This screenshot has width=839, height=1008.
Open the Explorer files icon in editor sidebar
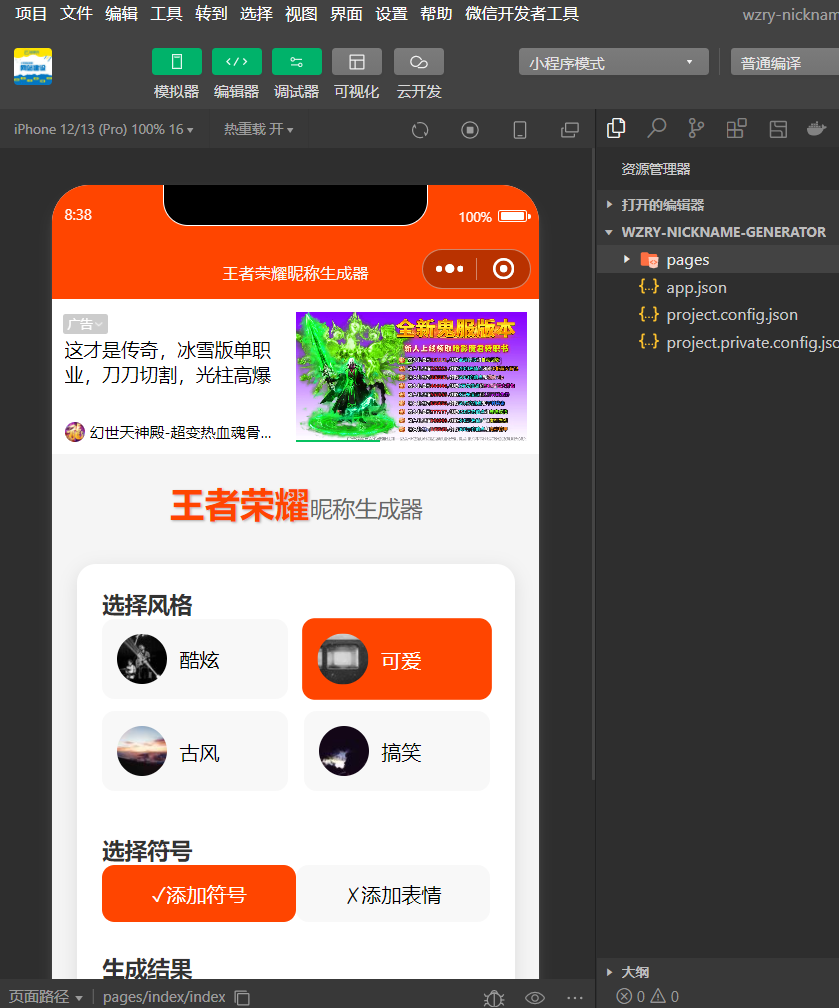pos(616,129)
